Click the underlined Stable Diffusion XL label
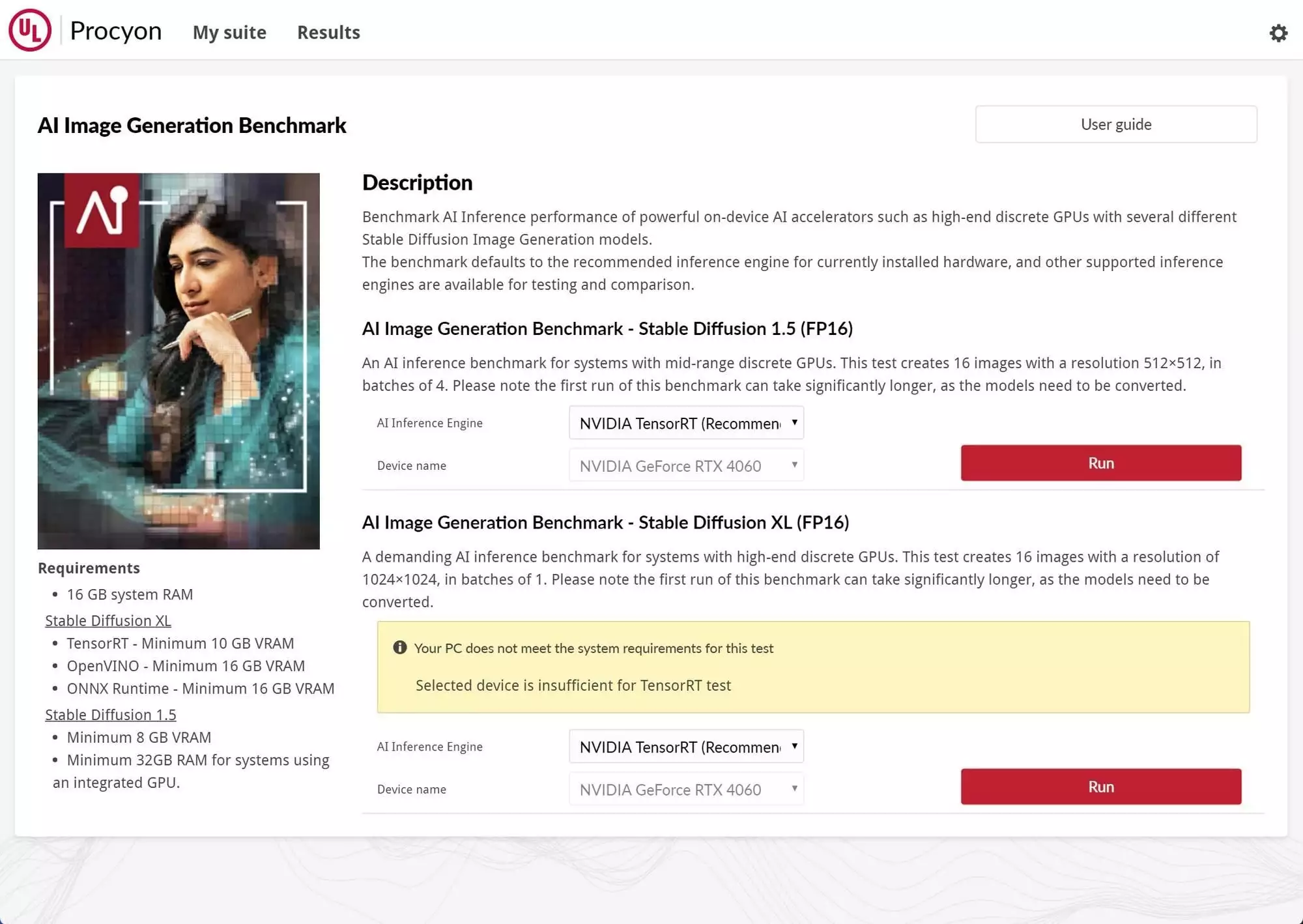 click(x=108, y=620)
